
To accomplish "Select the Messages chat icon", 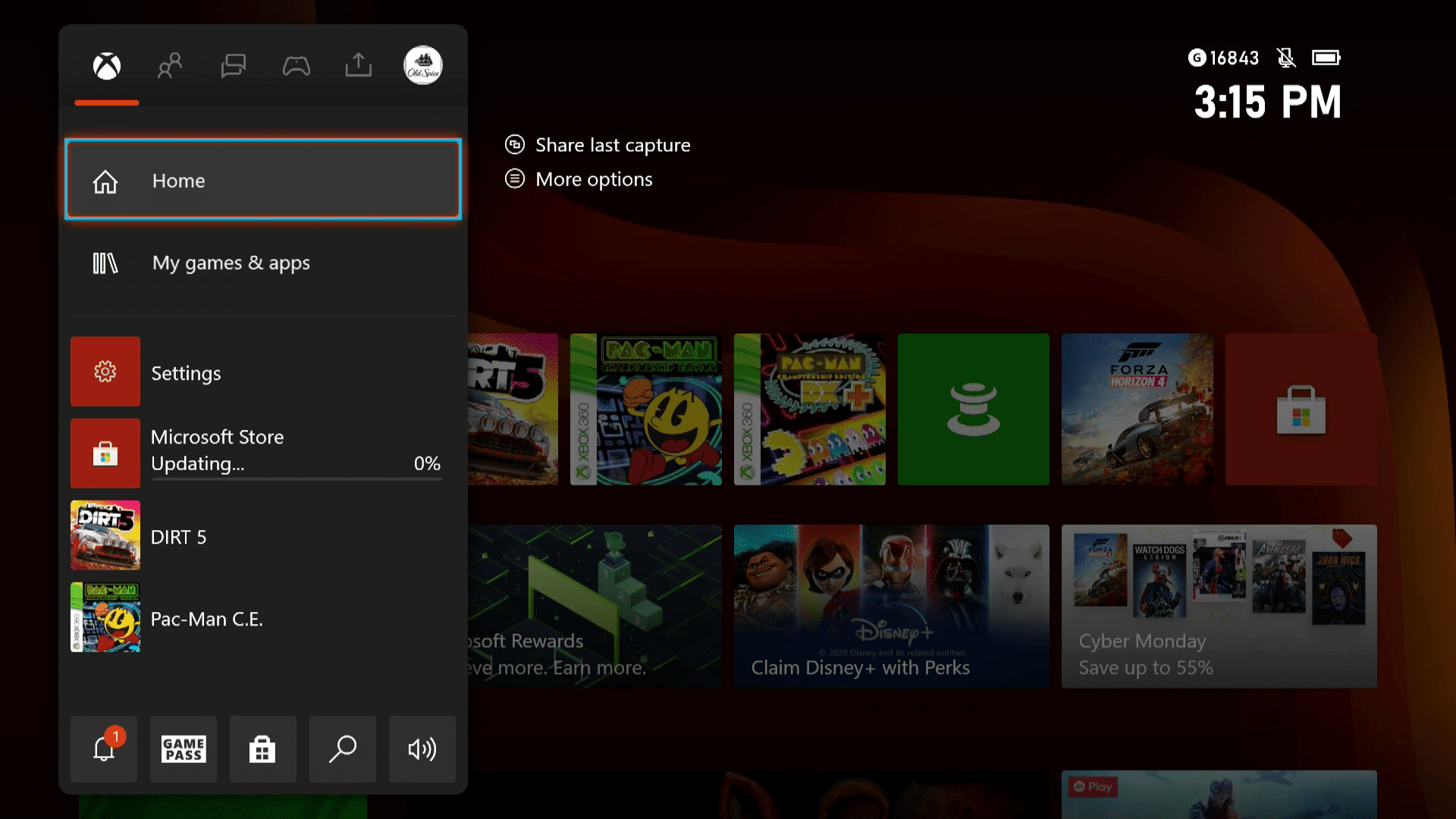I will click(233, 65).
